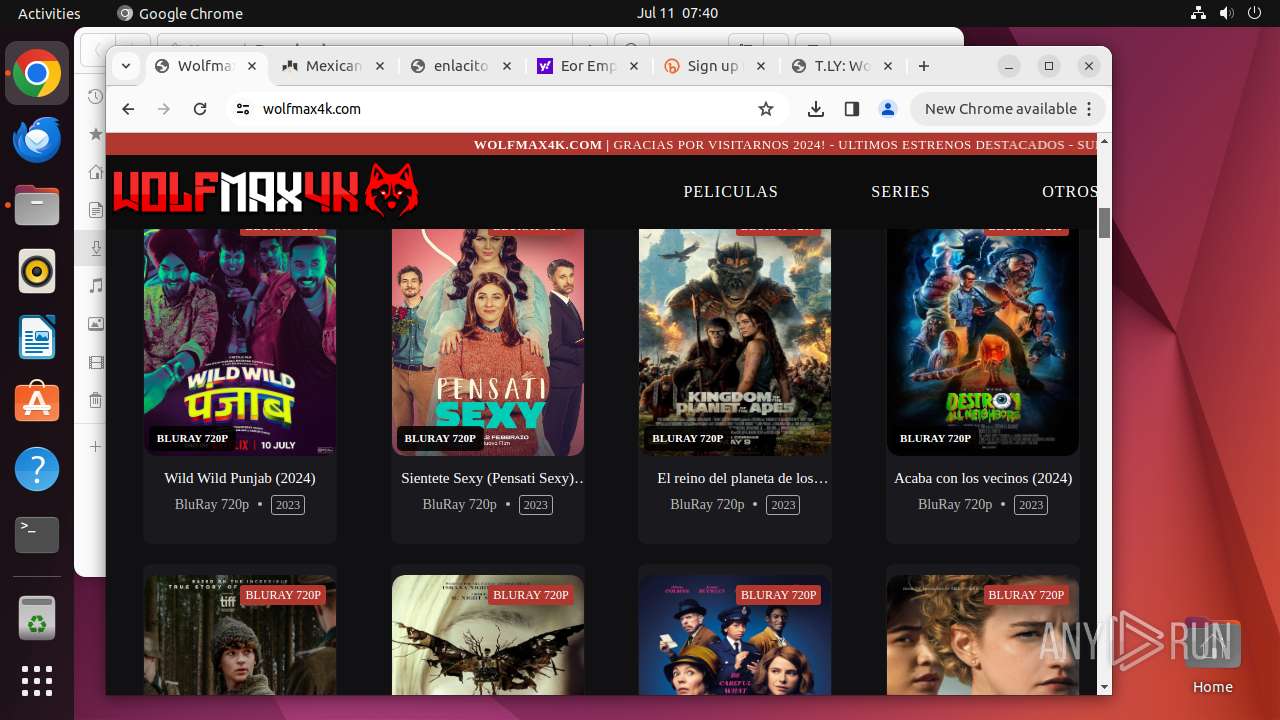Open Files manager from the dock
The width and height of the screenshot is (1280, 720).
coord(37,206)
